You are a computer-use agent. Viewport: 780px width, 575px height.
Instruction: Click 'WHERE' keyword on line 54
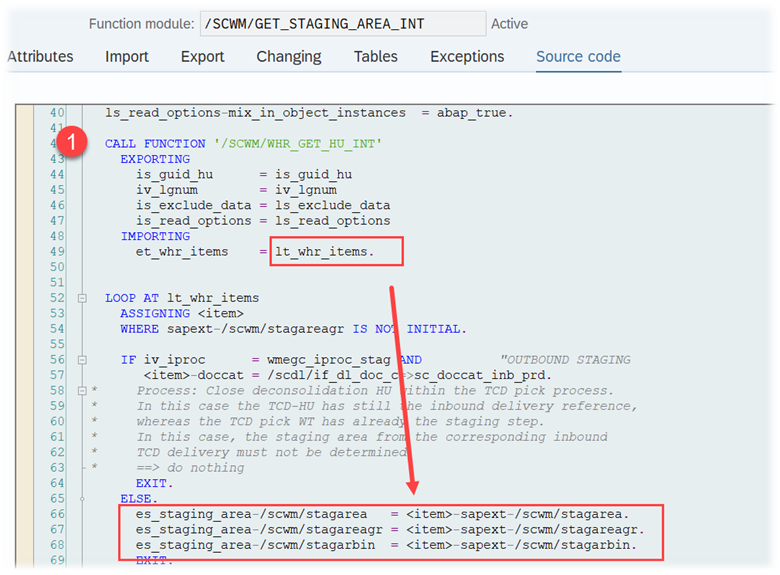pos(140,329)
